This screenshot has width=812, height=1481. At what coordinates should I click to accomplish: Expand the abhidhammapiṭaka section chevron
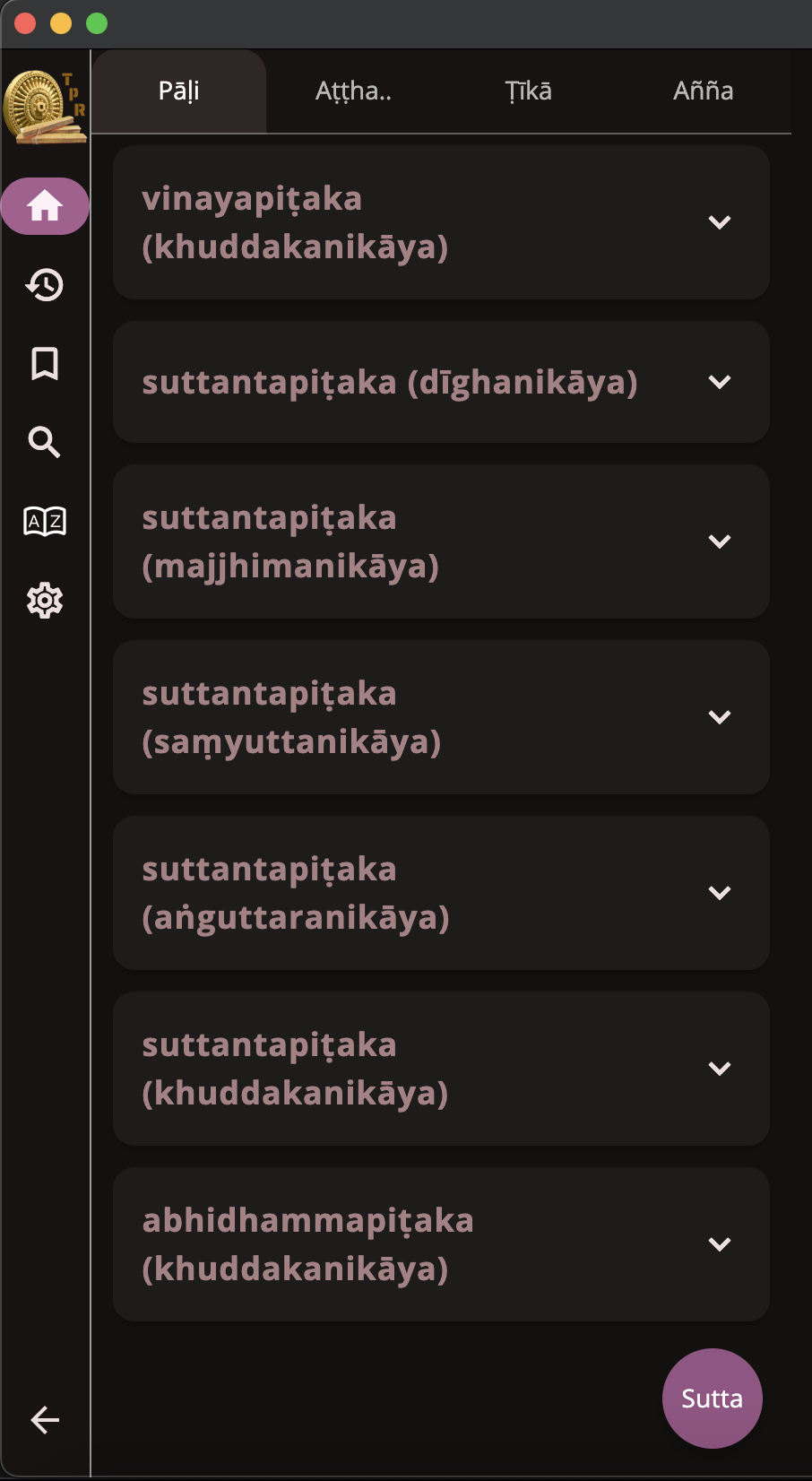[720, 1244]
